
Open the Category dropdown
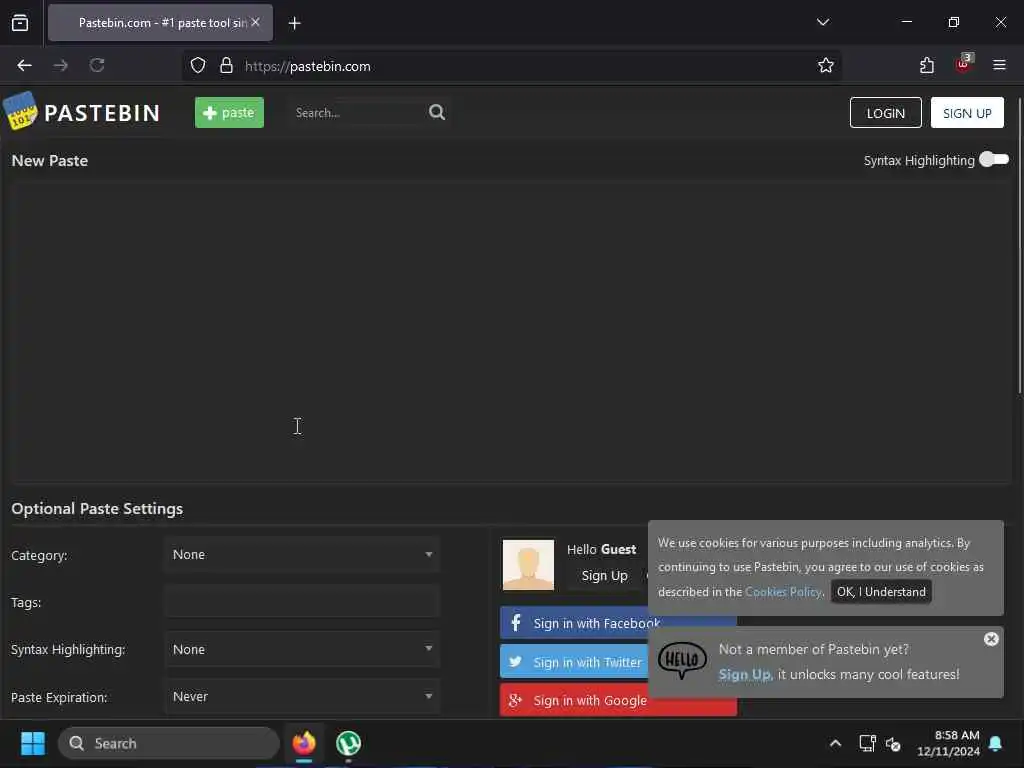(302, 554)
